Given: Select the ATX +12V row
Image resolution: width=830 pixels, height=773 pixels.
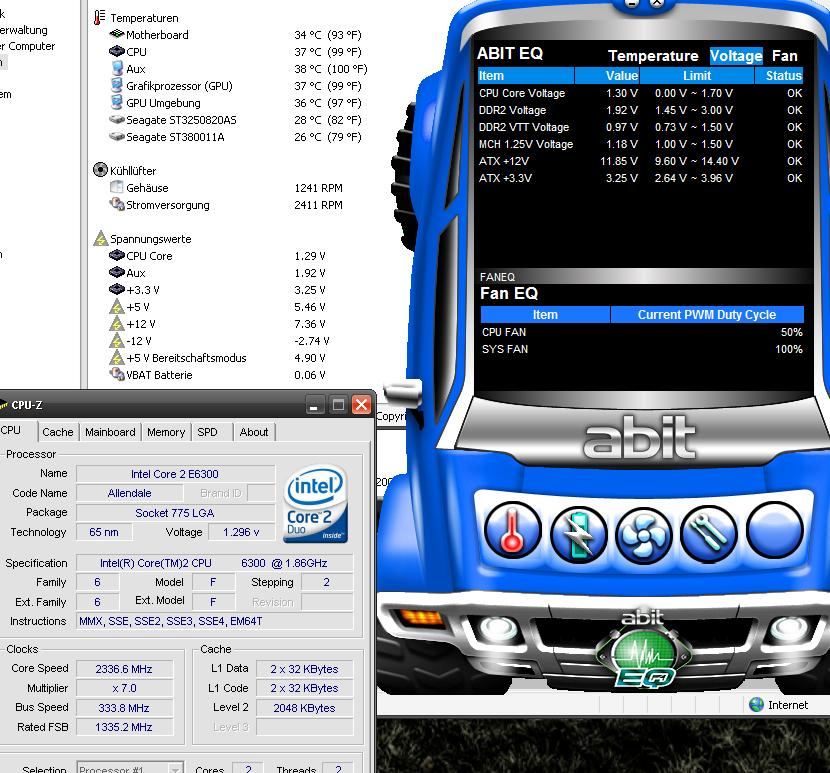Looking at the screenshot, I should pos(640,161).
